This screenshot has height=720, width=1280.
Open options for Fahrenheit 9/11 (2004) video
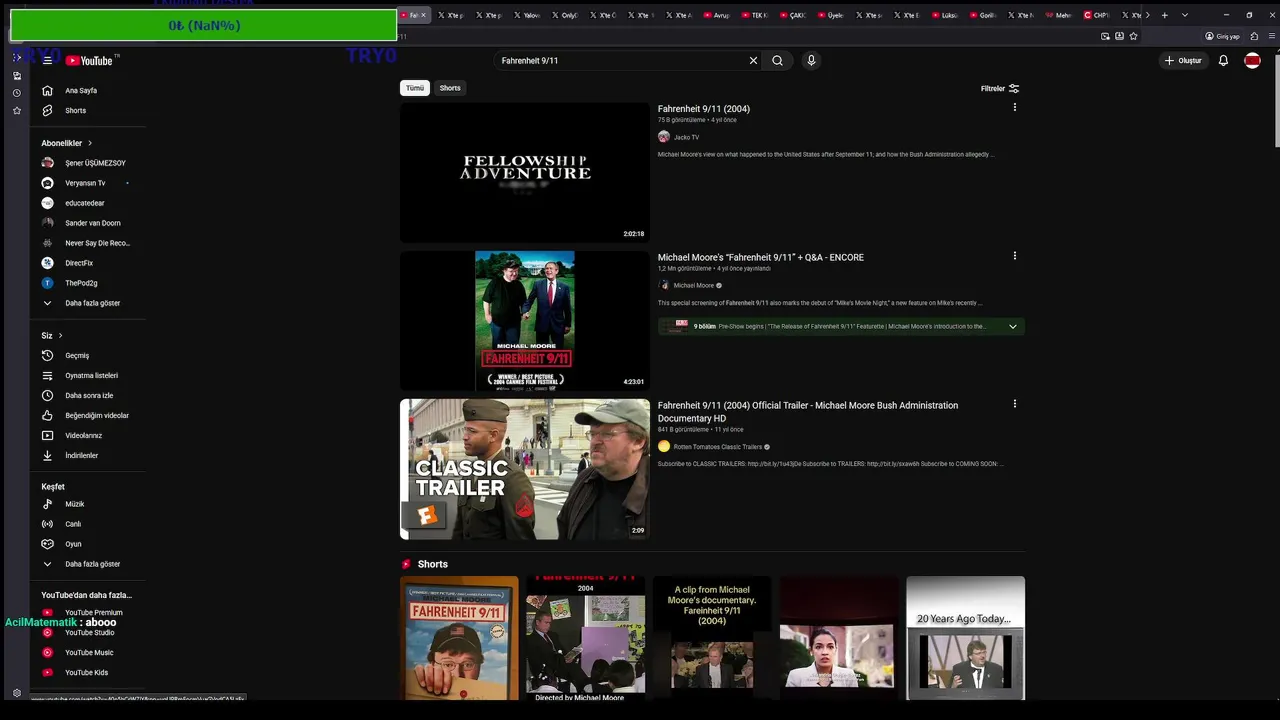1014,107
